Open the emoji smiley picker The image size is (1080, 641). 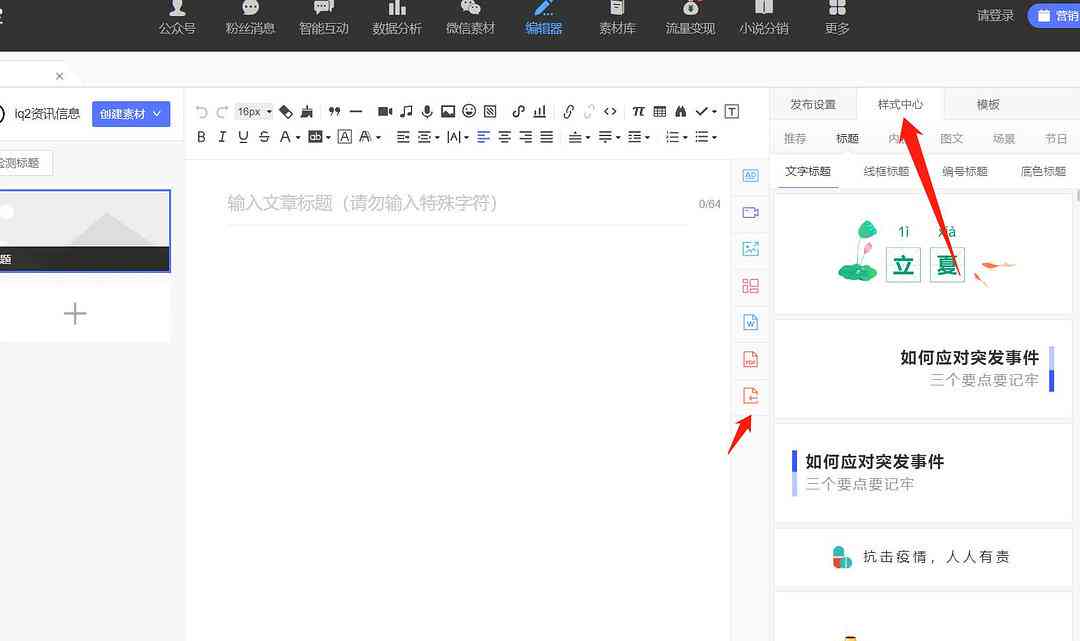(x=469, y=111)
